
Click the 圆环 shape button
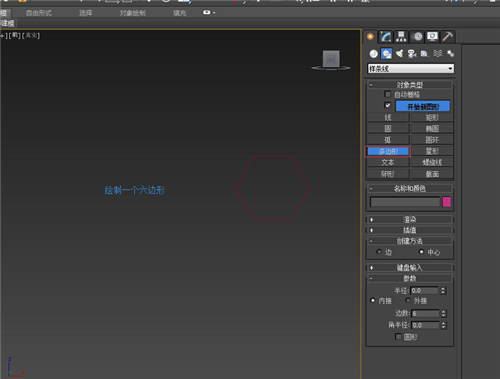click(432, 140)
